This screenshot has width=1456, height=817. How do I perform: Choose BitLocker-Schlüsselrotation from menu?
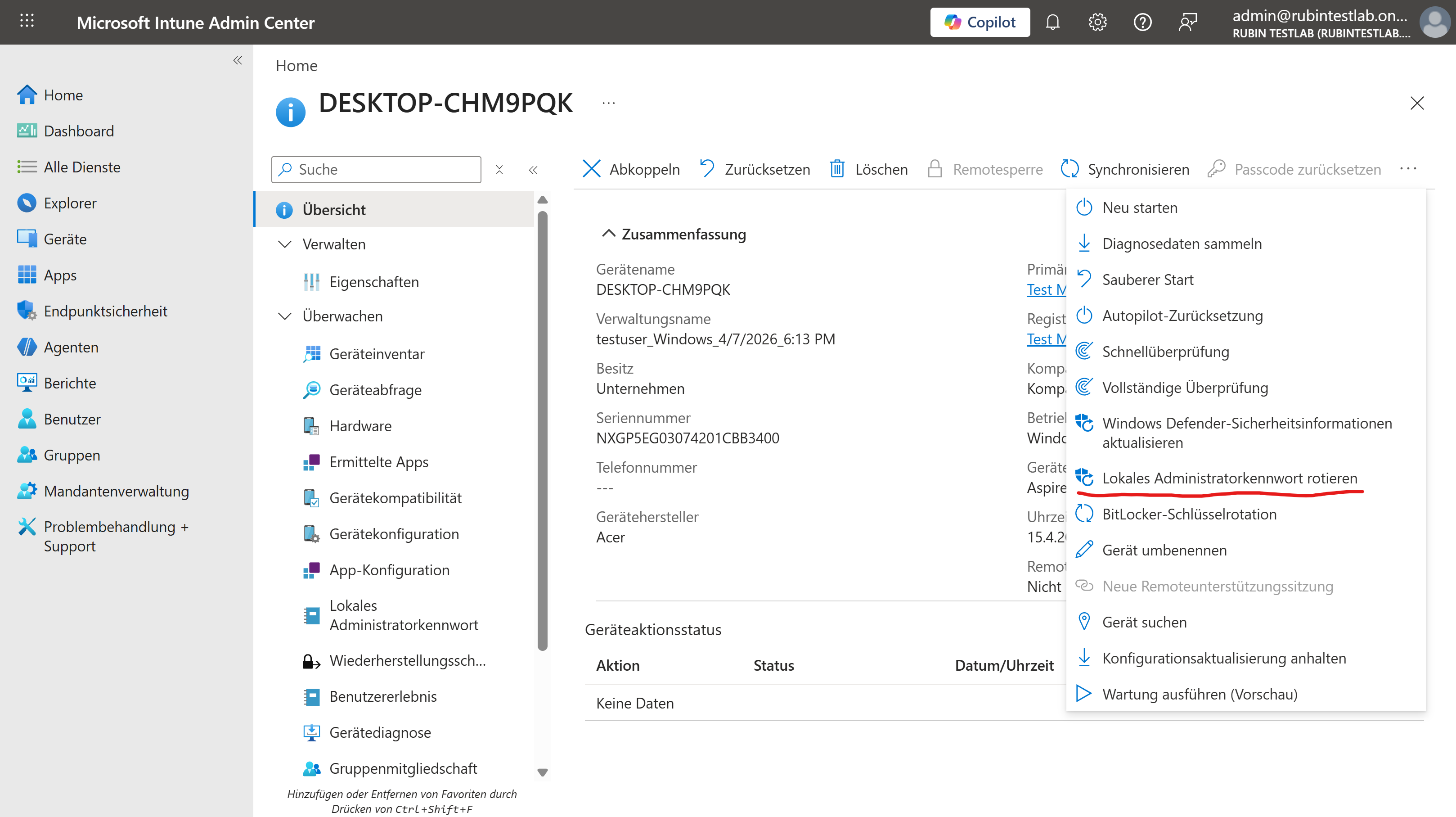(1189, 514)
